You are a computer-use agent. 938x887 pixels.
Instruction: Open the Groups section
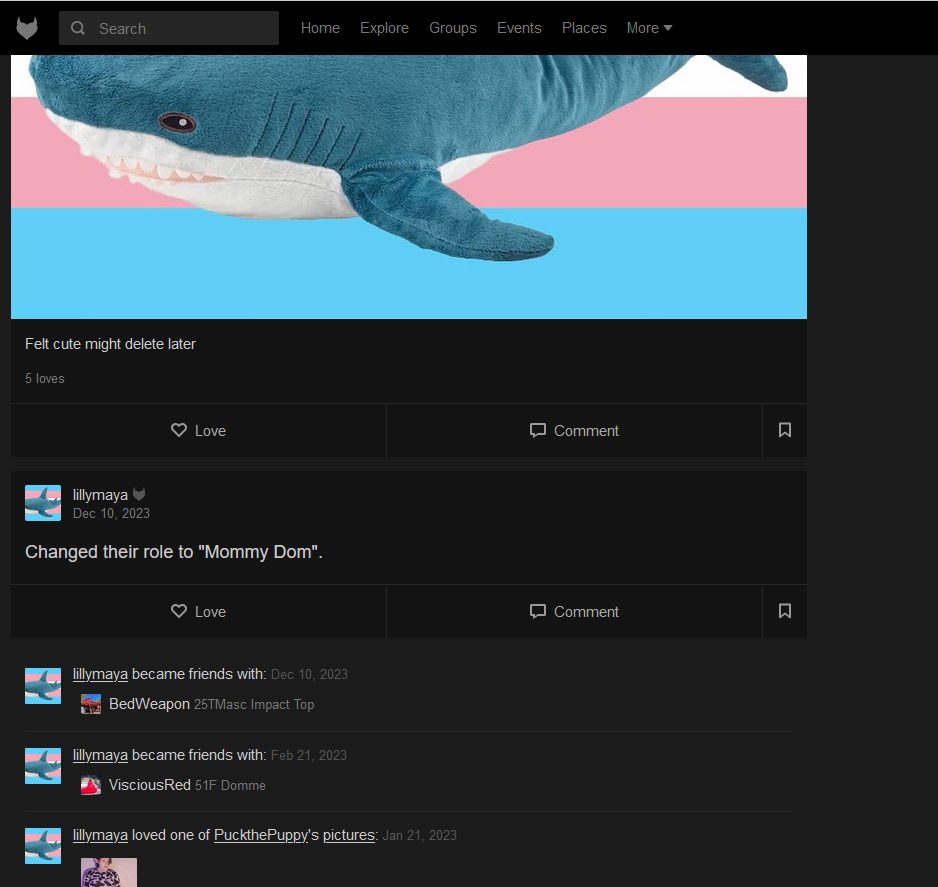(x=453, y=28)
